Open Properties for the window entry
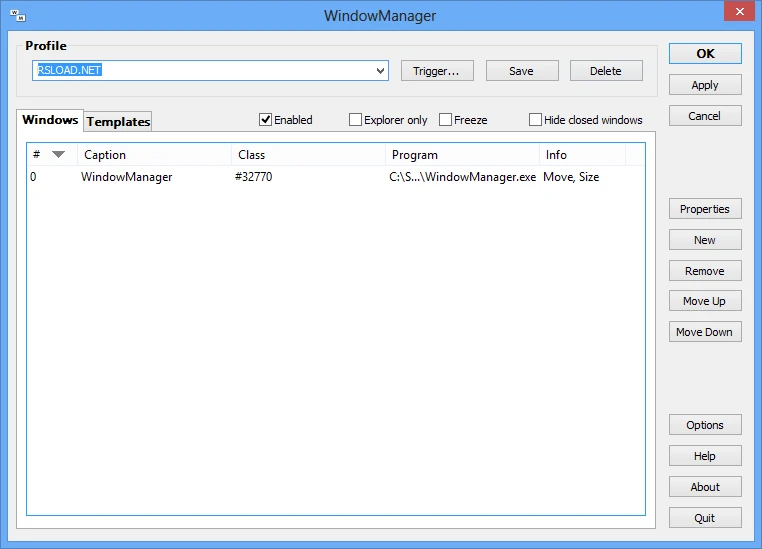 pyautogui.click(x=705, y=209)
